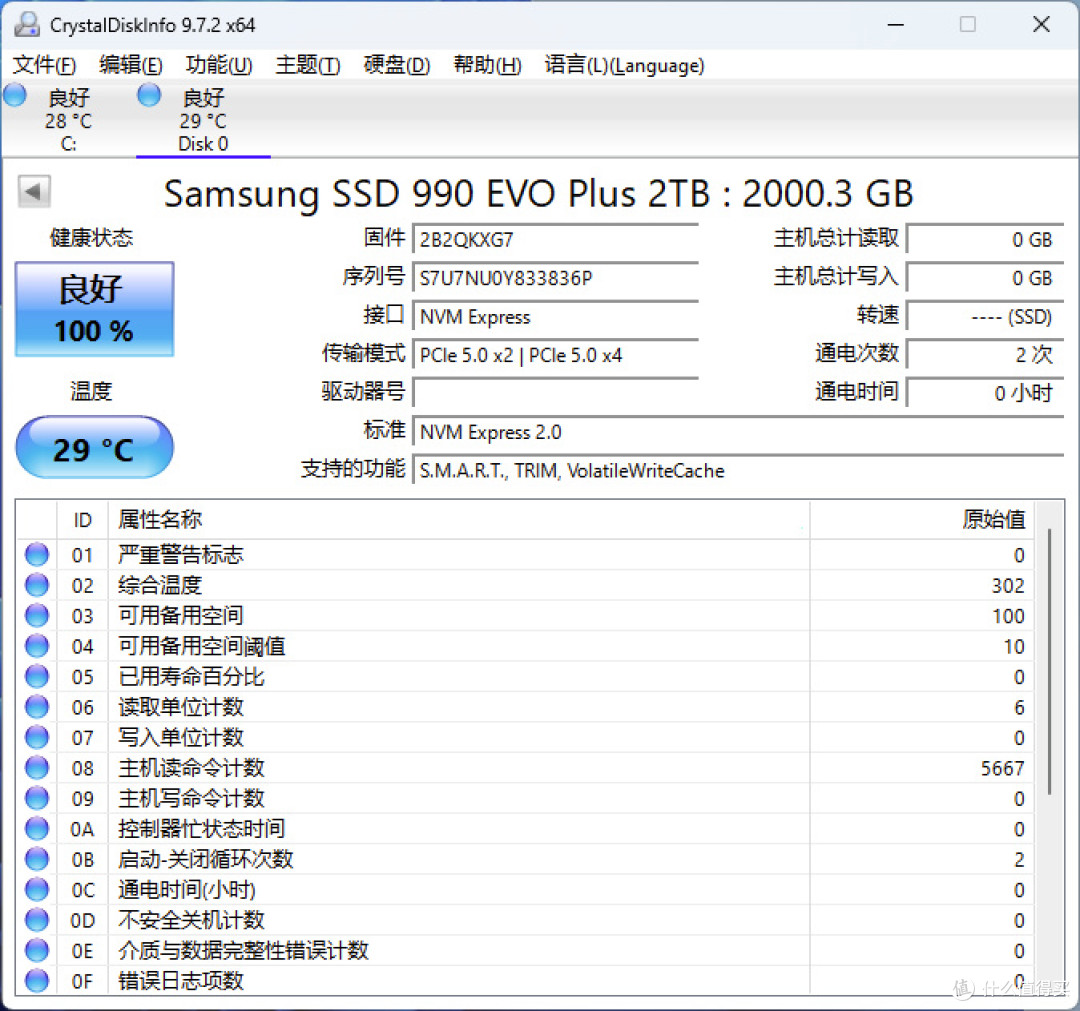The width and height of the screenshot is (1080, 1011).
Task: Click supported features field S.M.A.R.T., TRIM, VolatileWriteCache
Action: click(x=738, y=470)
